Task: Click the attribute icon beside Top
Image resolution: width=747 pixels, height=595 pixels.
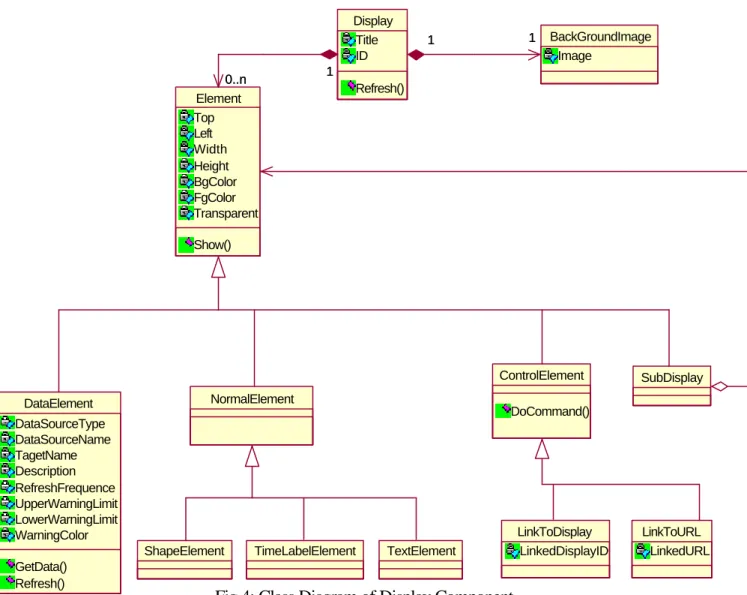Action: pos(186,117)
